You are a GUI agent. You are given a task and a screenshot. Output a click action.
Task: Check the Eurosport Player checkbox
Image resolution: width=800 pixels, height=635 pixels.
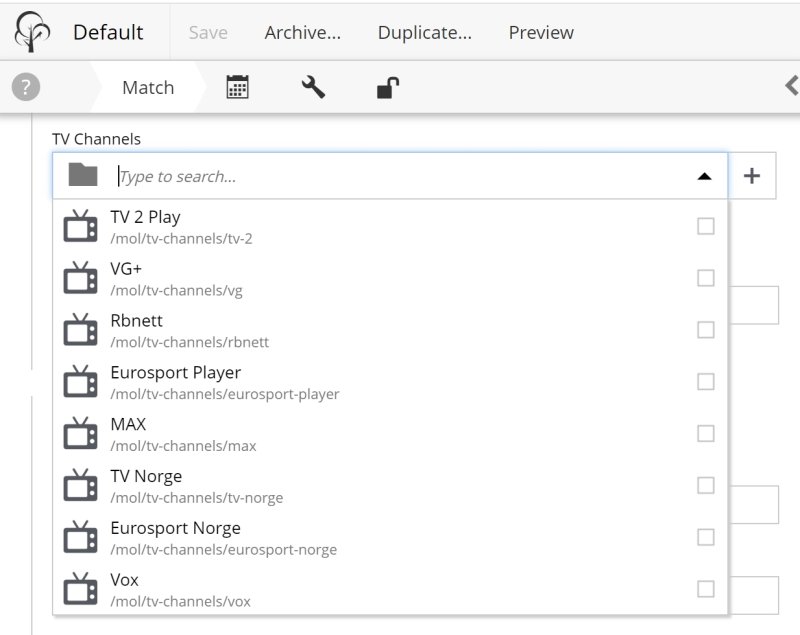(706, 382)
